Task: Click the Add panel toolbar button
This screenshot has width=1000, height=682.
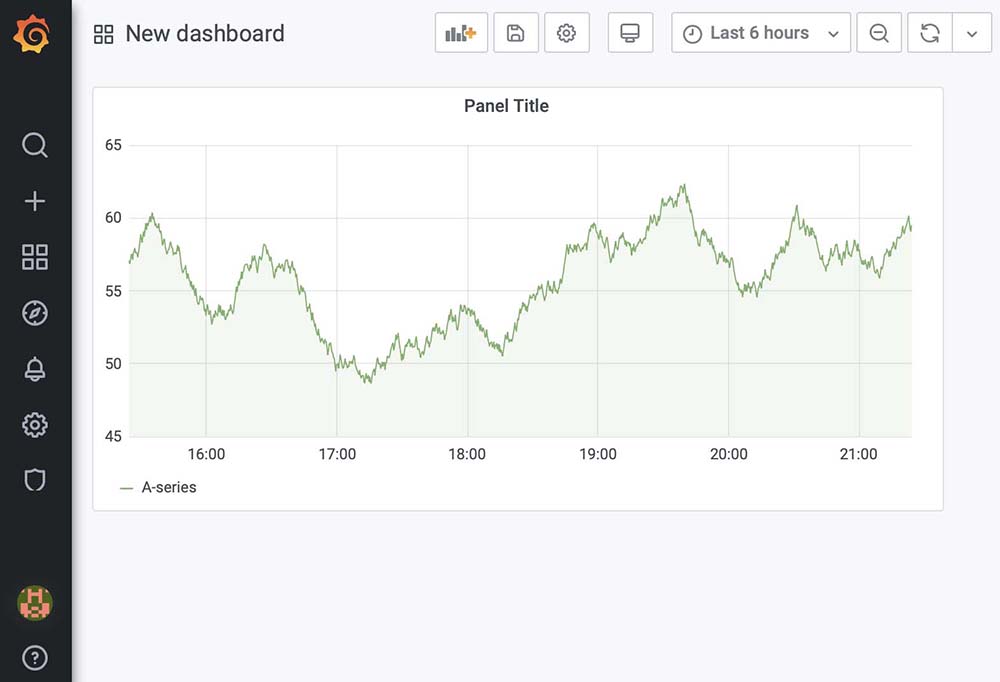Action: [461, 33]
